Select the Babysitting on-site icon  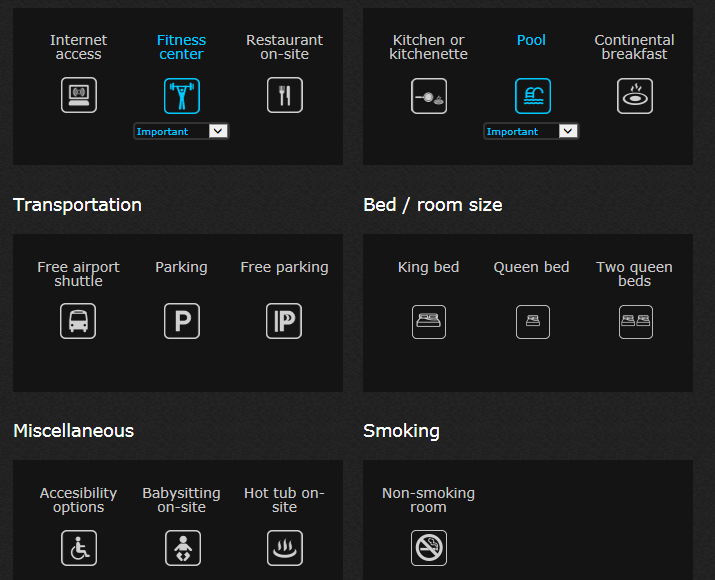(182, 548)
